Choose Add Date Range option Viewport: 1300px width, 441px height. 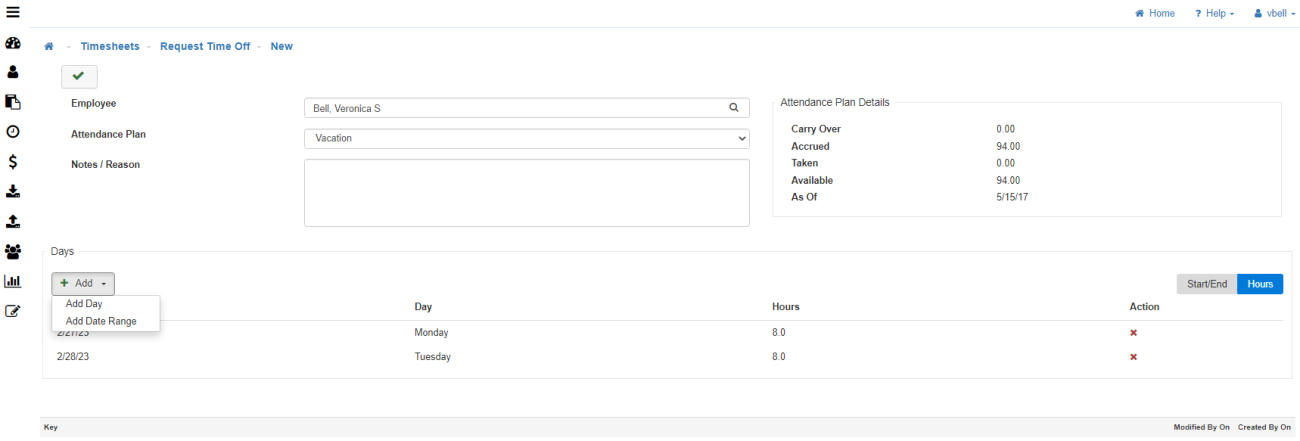tap(101, 321)
